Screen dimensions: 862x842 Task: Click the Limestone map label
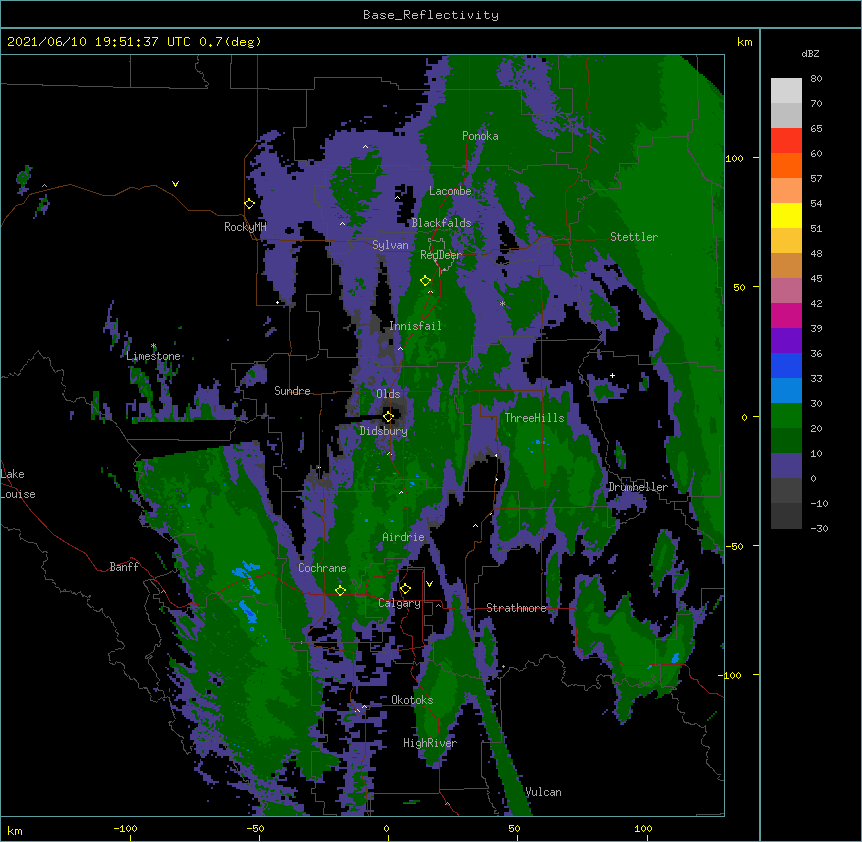coord(153,356)
